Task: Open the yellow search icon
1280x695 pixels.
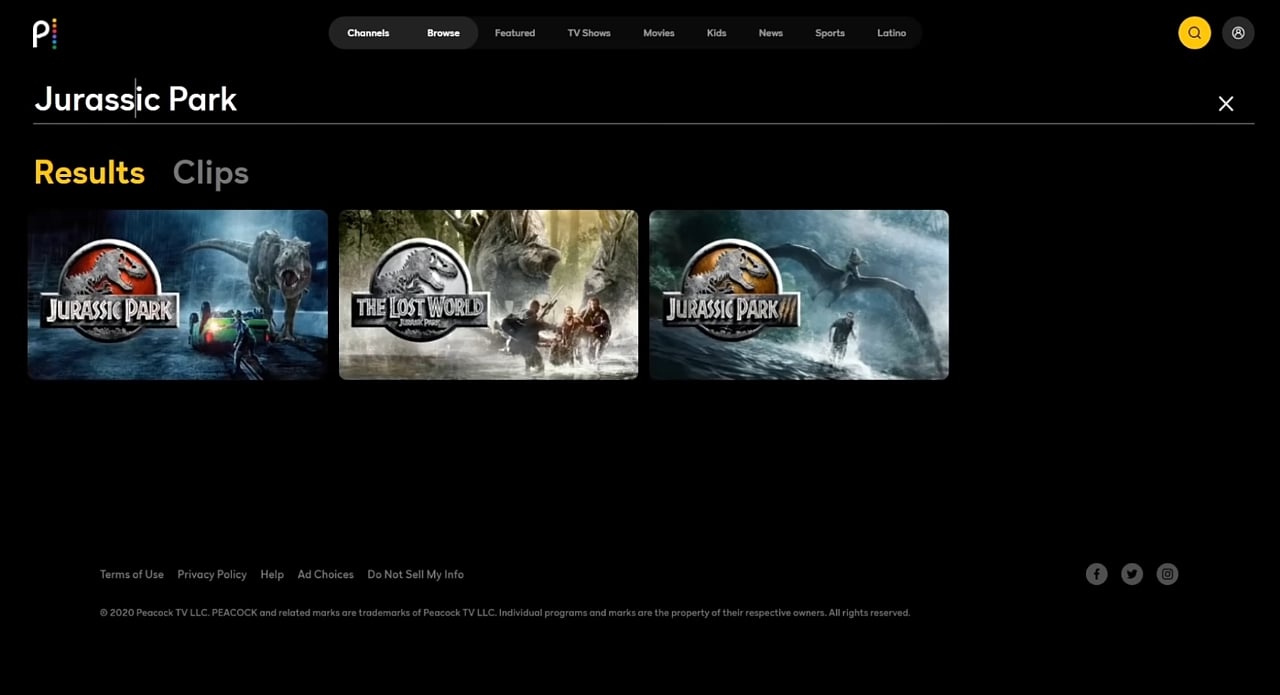Action: [1194, 33]
